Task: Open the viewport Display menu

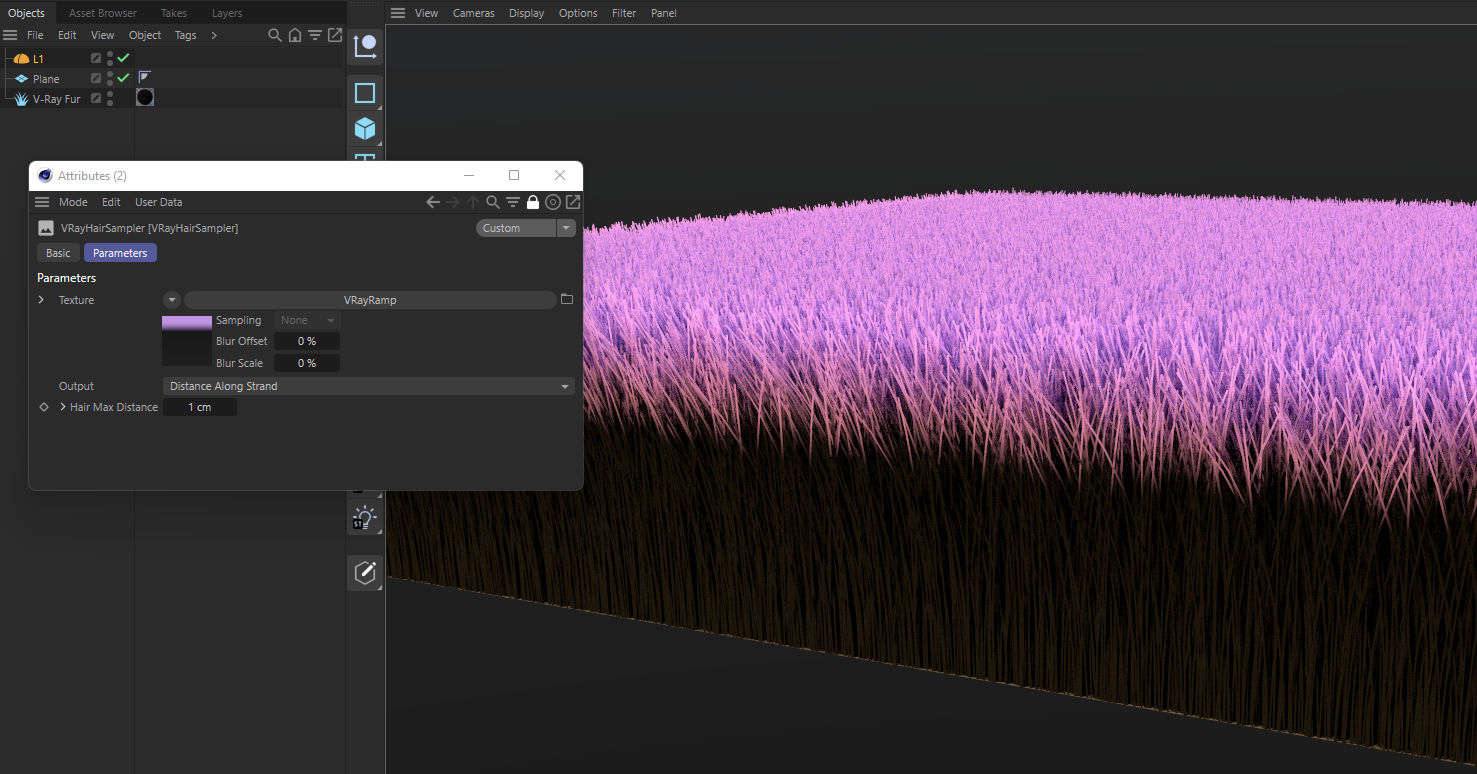Action: [x=527, y=13]
